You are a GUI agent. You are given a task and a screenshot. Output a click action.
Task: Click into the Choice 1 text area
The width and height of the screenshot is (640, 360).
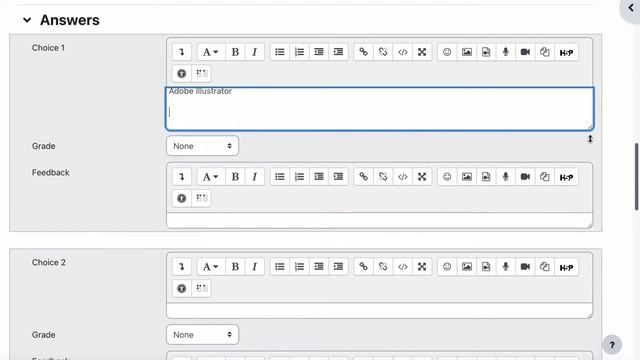tap(380, 109)
